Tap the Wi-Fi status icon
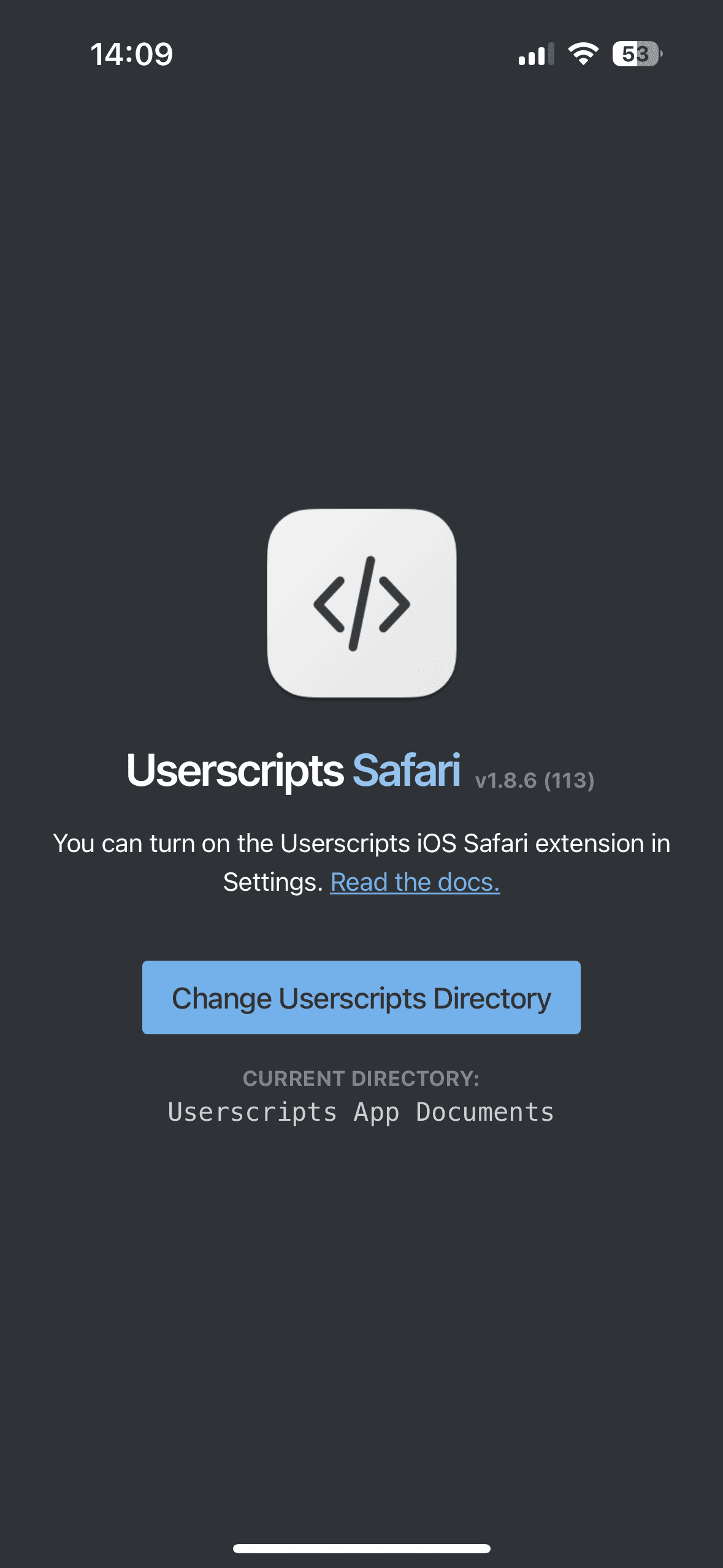The image size is (723, 1568). 583,54
